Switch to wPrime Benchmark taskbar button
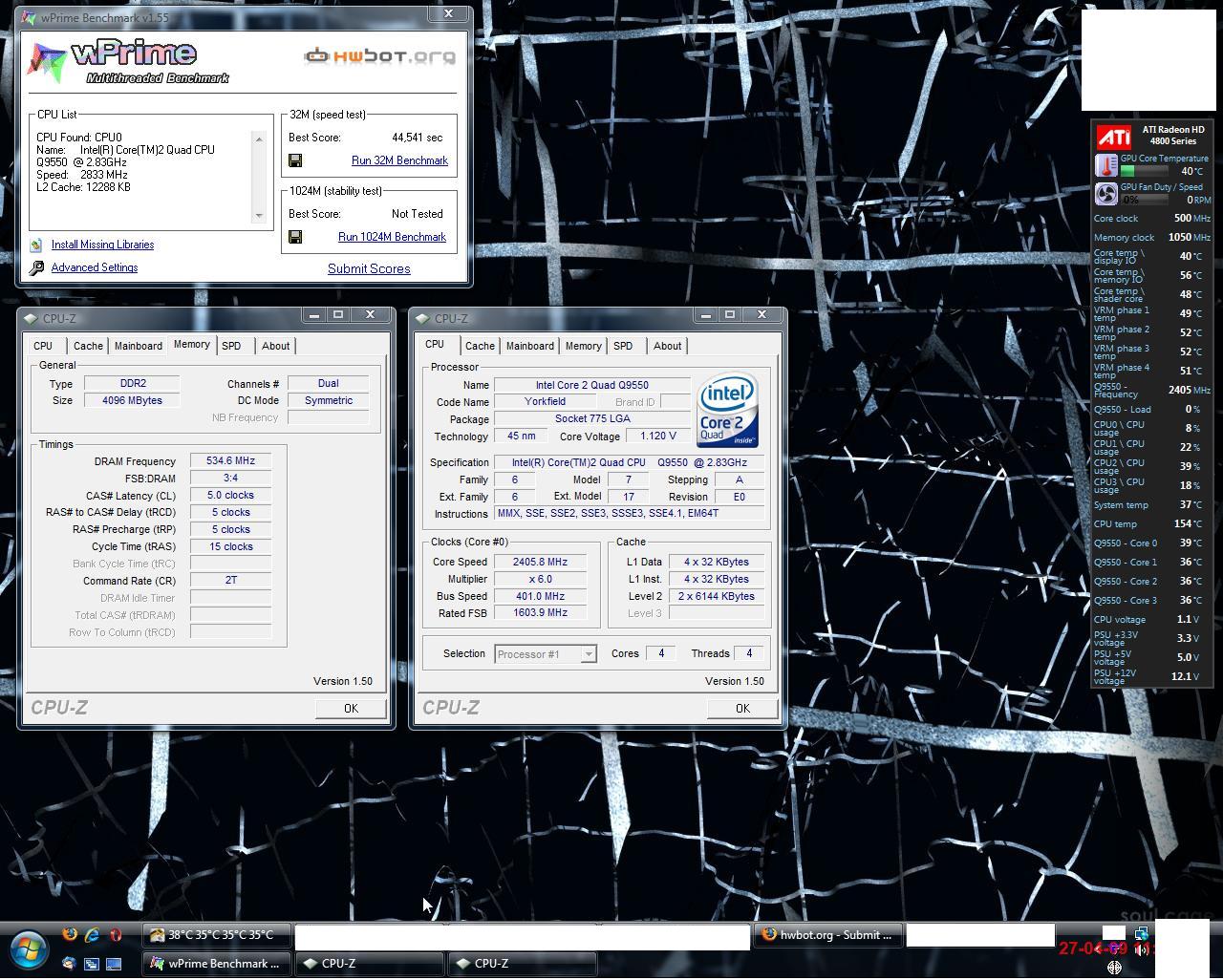Screen dimensions: 1223x980 coord(217,964)
